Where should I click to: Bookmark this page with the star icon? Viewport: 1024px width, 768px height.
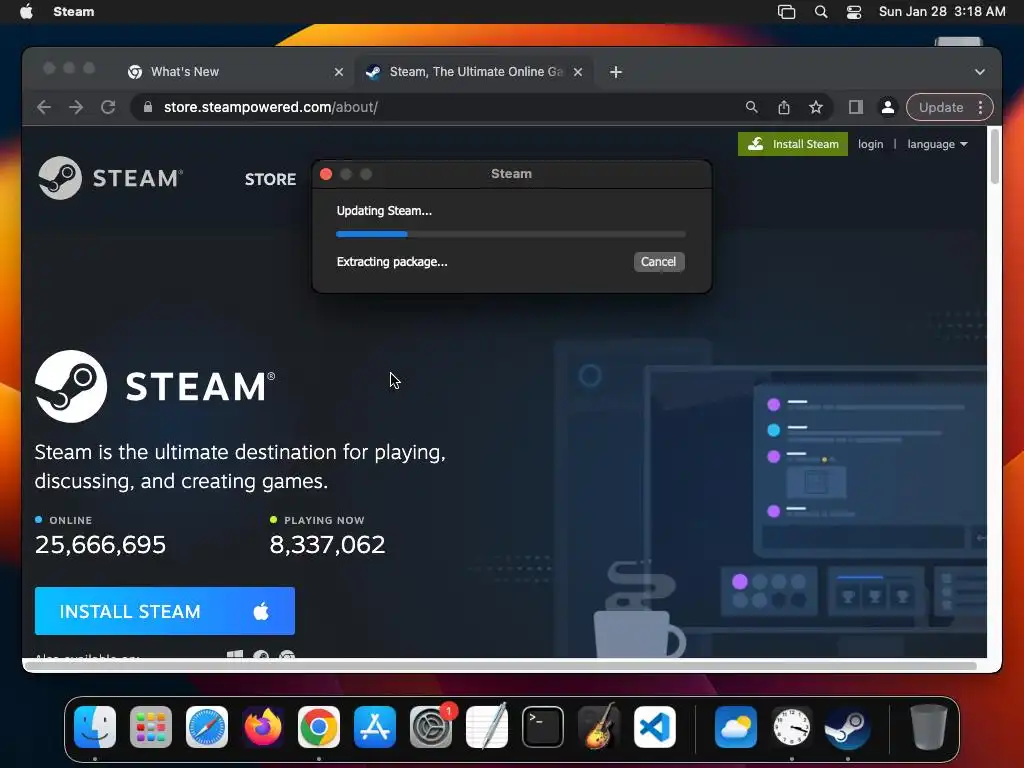click(816, 107)
